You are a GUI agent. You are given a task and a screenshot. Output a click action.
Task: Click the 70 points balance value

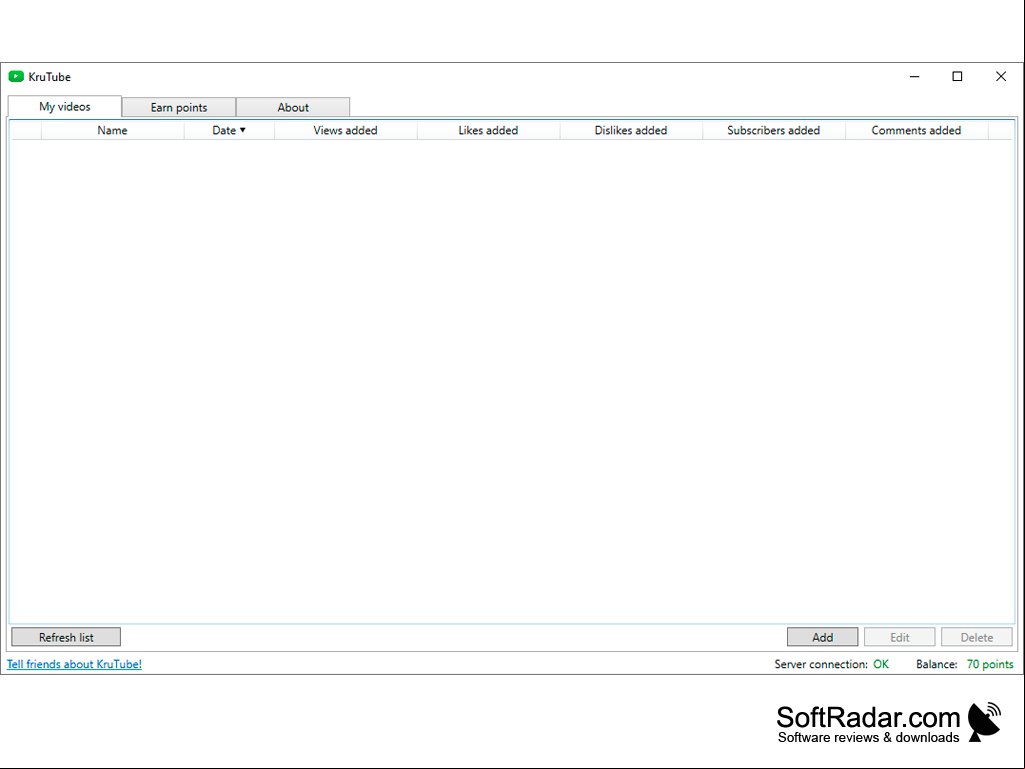990,664
